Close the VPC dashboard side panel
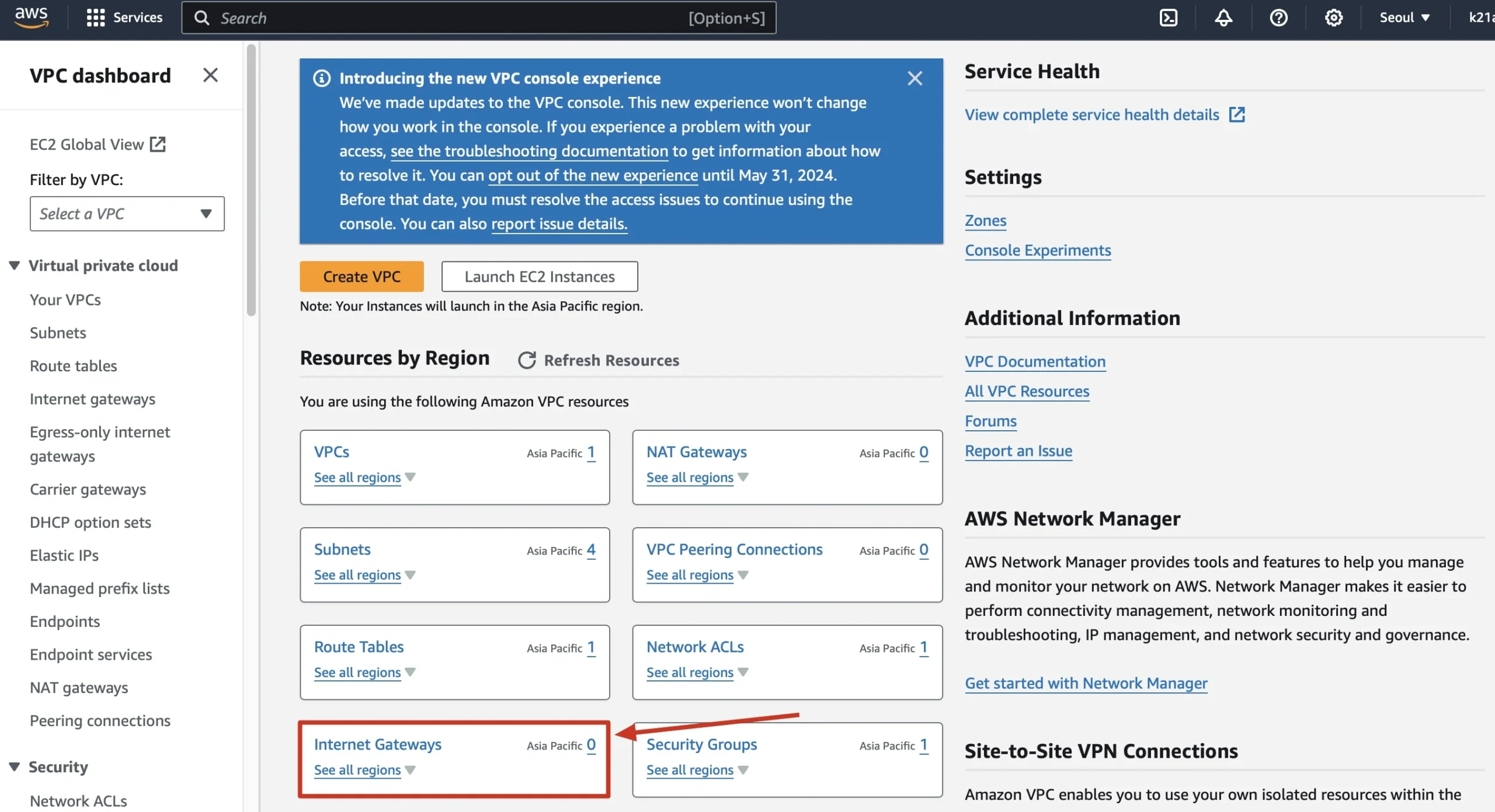This screenshot has height=812, width=1495. [x=210, y=75]
